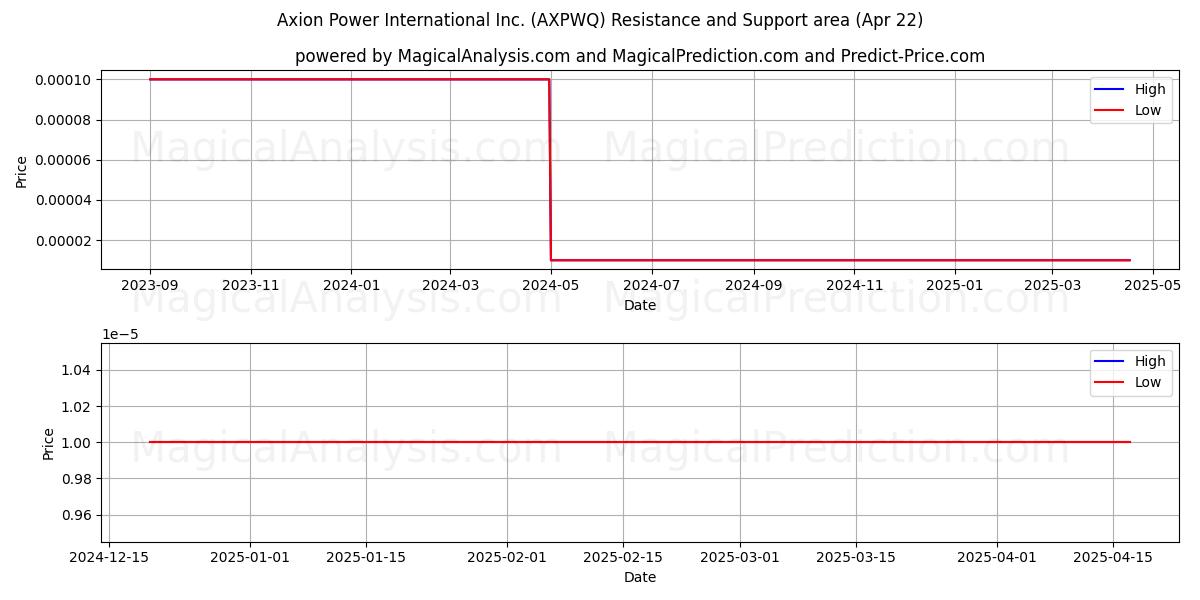
Task: Select the 1.04 y-axis label on the bottom chart
Action: point(77,370)
